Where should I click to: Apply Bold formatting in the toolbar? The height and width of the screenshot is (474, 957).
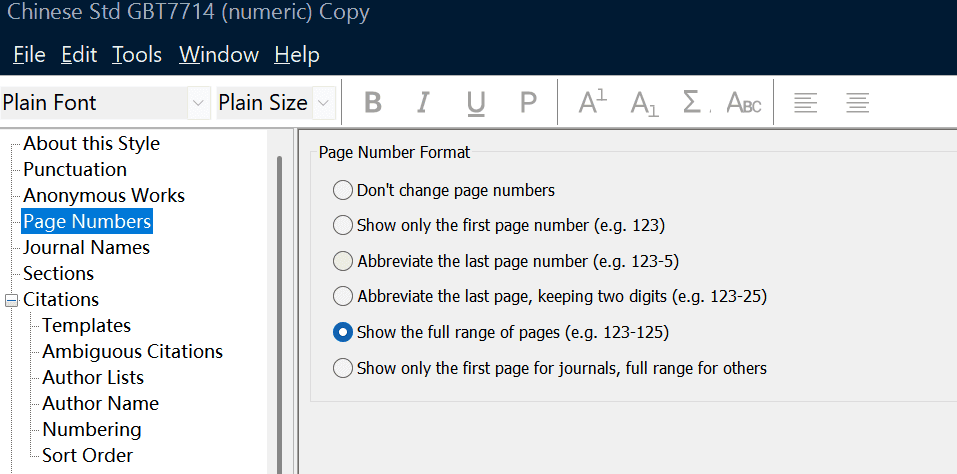click(x=373, y=102)
